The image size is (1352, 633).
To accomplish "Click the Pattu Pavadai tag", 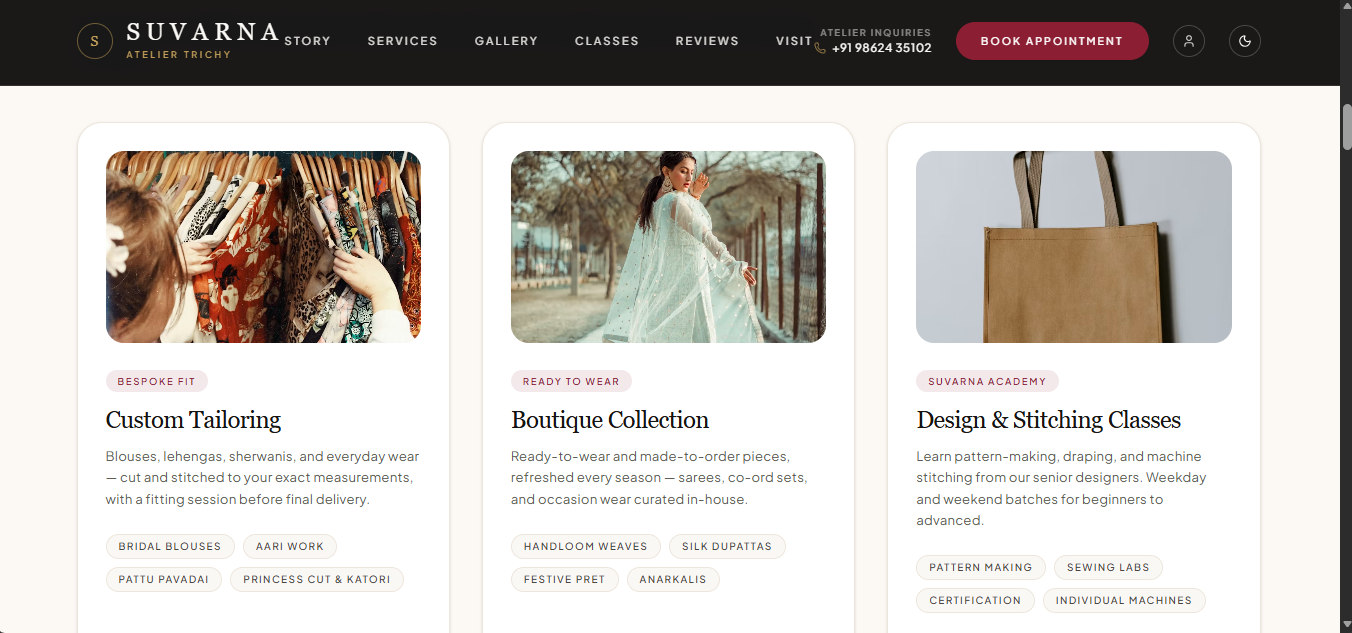I will [164, 579].
